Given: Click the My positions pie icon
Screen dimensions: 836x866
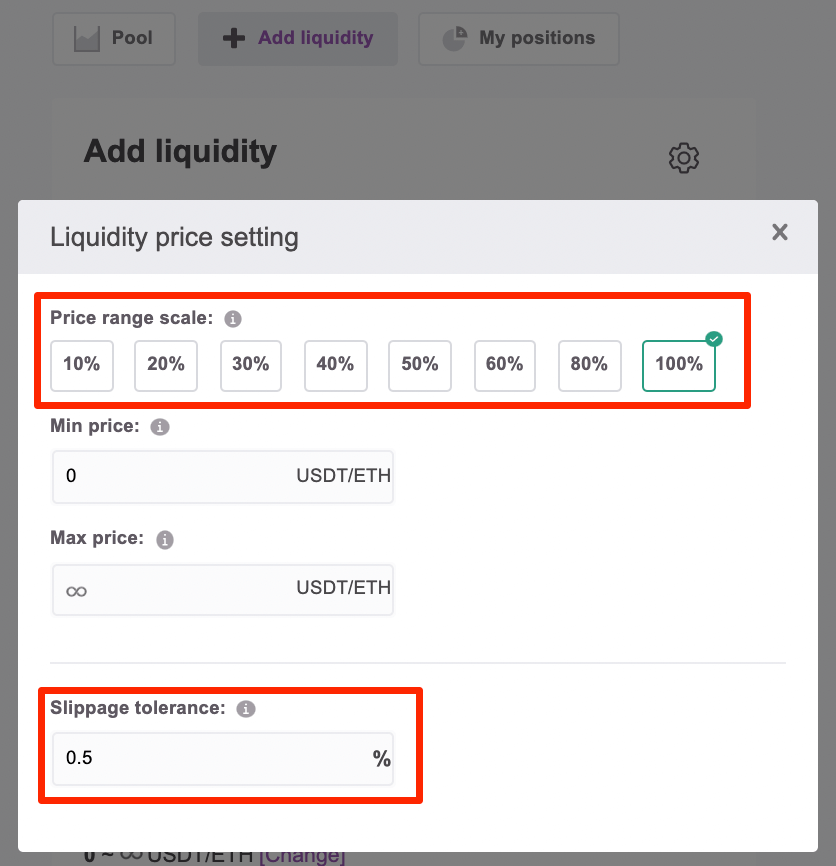Looking at the screenshot, I should click(x=455, y=39).
